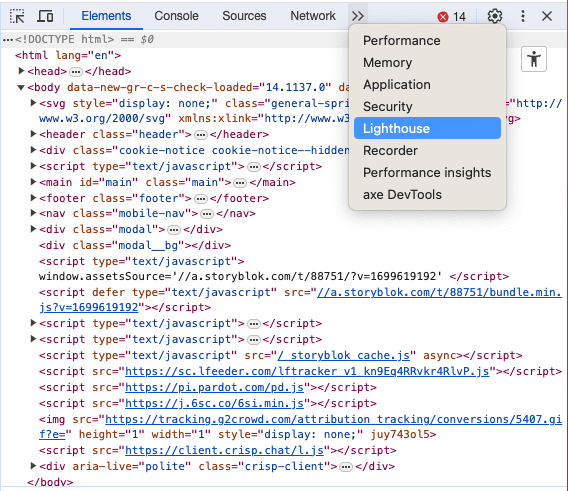
Task: Open the lfeeder.com lftracker script link
Action: (307, 371)
